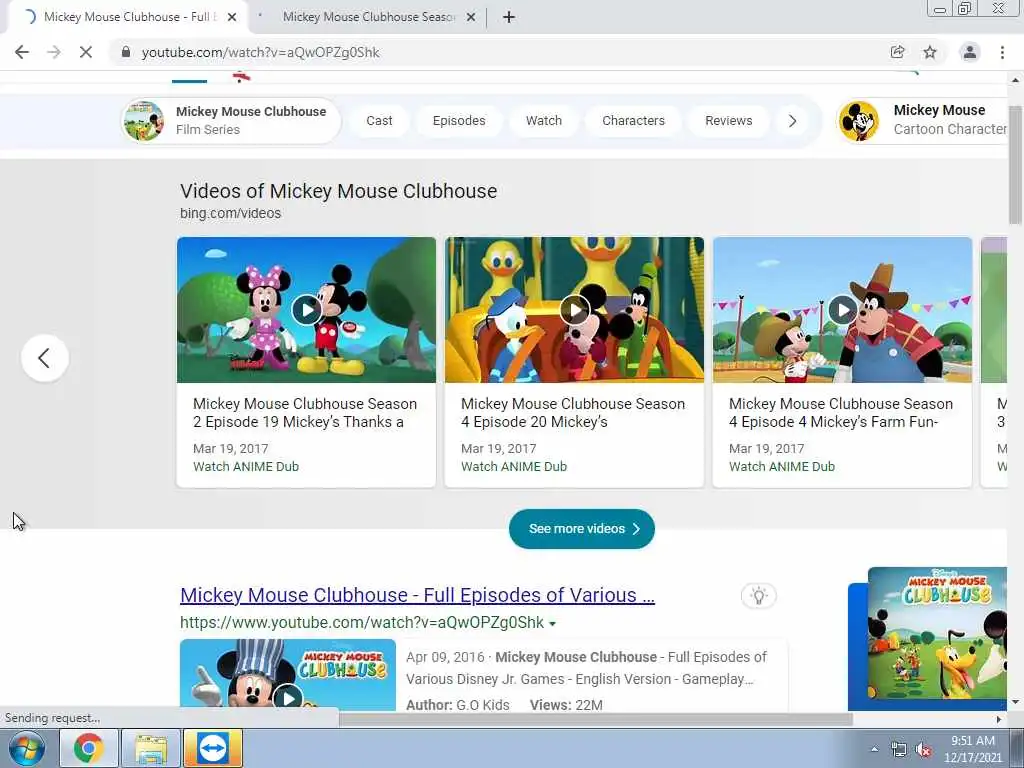The height and width of the screenshot is (768, 1024).
Task: Open the taskbar clock 9:51 AM
Action: click(973, 749)
